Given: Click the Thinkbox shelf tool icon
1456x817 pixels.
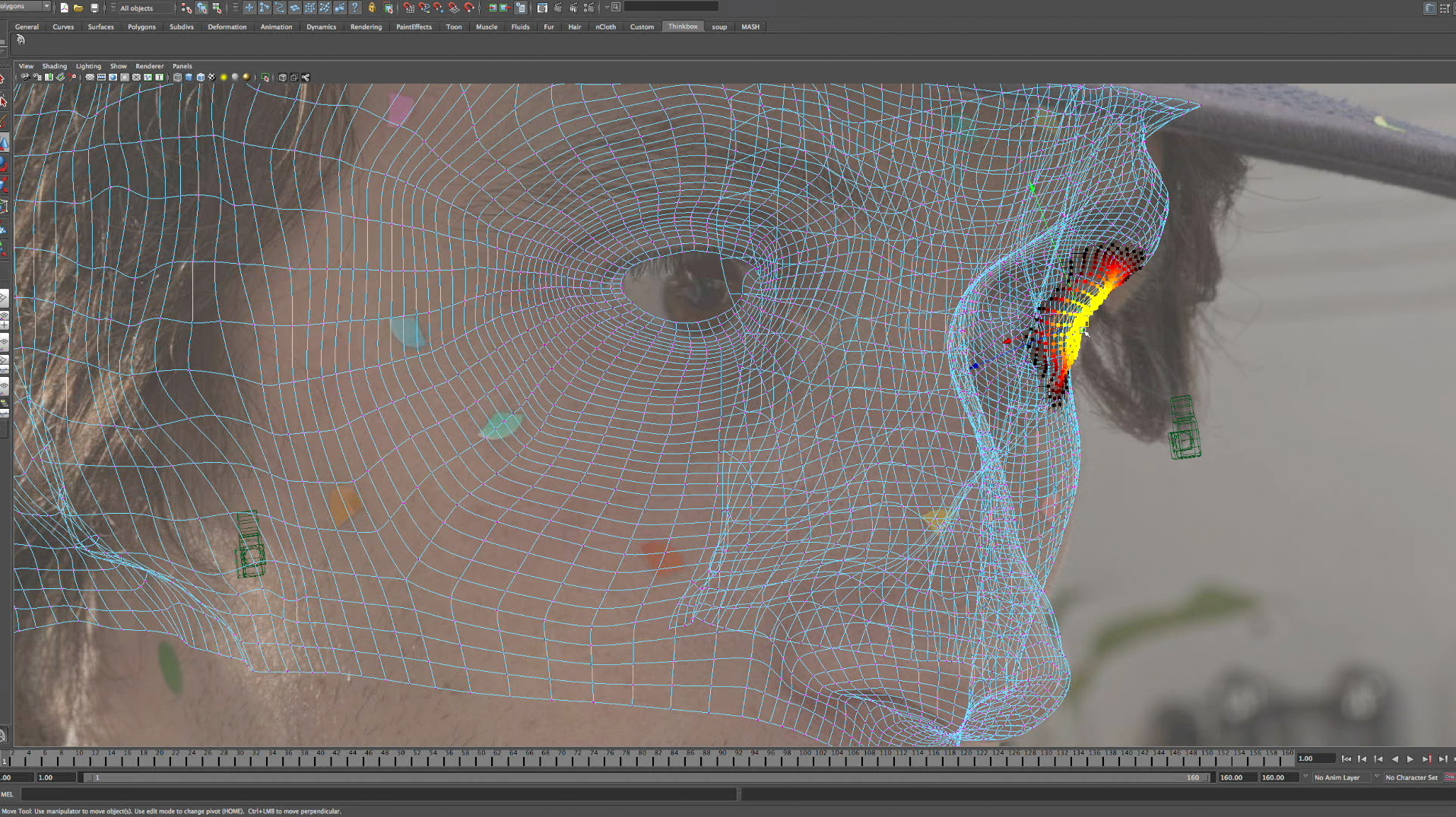Looking at the screenshot, I should pyautogui.click(x=21, y=40).
